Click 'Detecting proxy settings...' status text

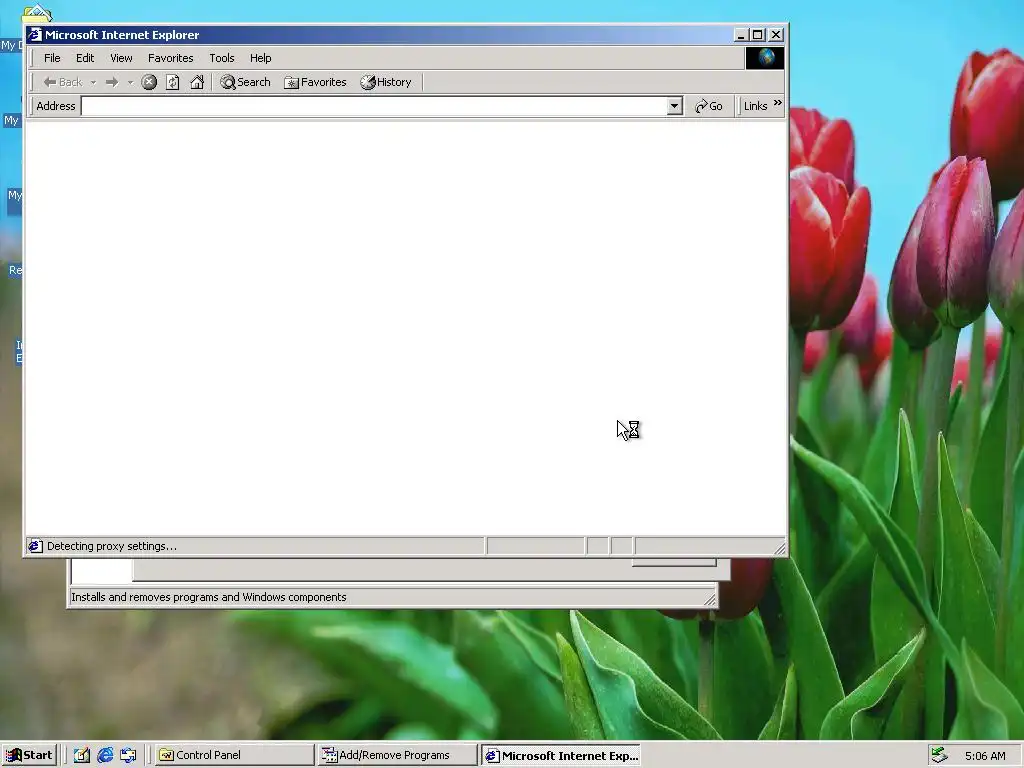point(112,546)
